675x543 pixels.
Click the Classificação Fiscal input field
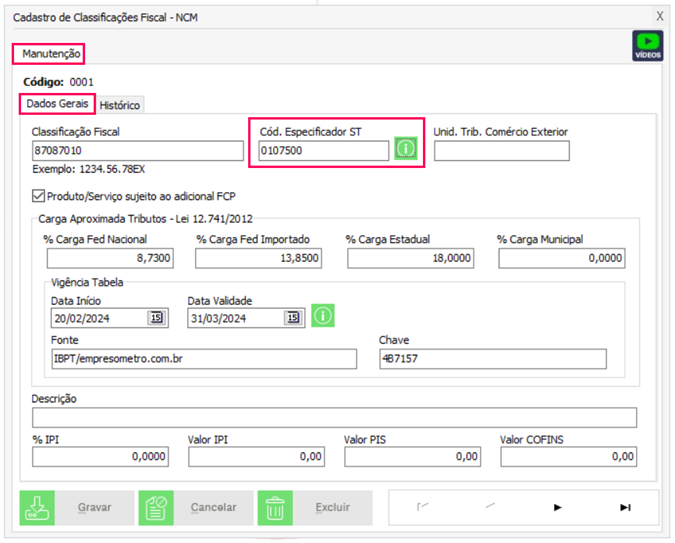click(x=137, y=151)
